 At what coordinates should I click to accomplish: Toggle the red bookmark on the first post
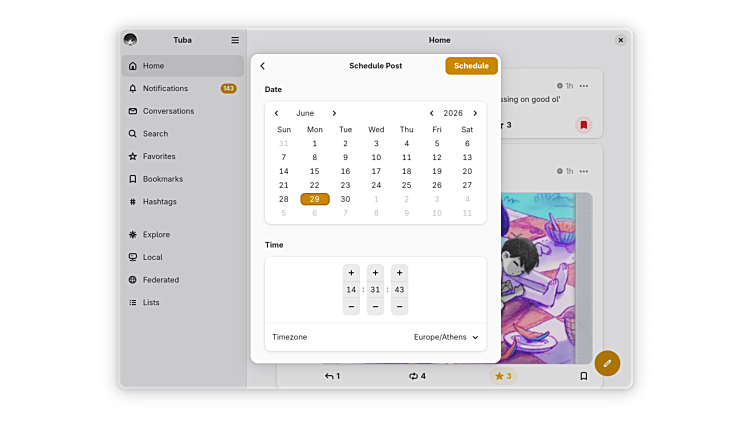(584, 125)
